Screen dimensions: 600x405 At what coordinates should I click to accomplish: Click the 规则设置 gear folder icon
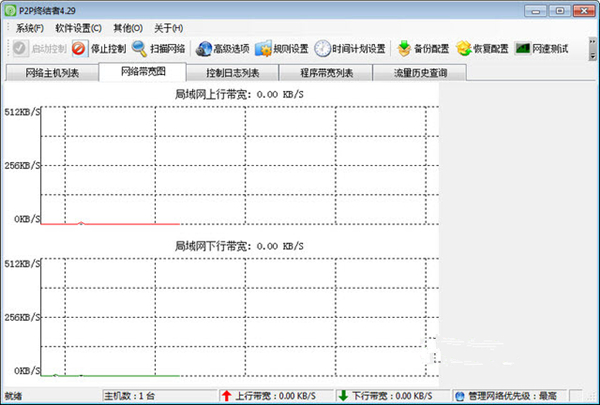[263, 49]
